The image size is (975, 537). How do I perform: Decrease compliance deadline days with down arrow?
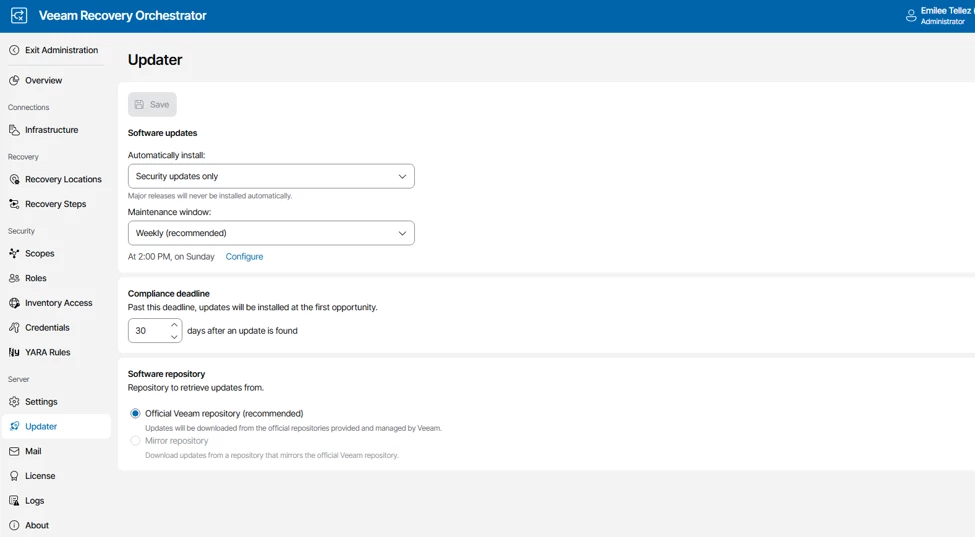(174, 336)
